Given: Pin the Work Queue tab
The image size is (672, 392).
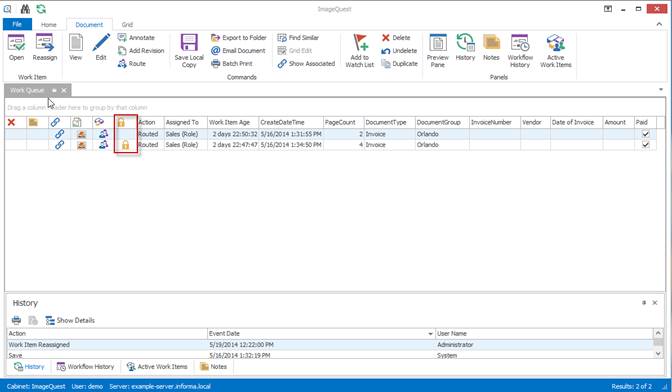Looking at the screenshot, I should (54, 90).
